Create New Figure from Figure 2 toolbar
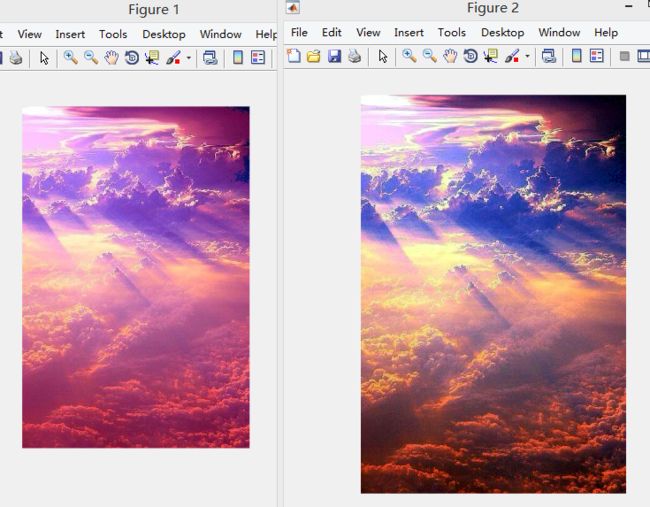The height and width of the screenshot is (507, 650). tap(293, 56)
